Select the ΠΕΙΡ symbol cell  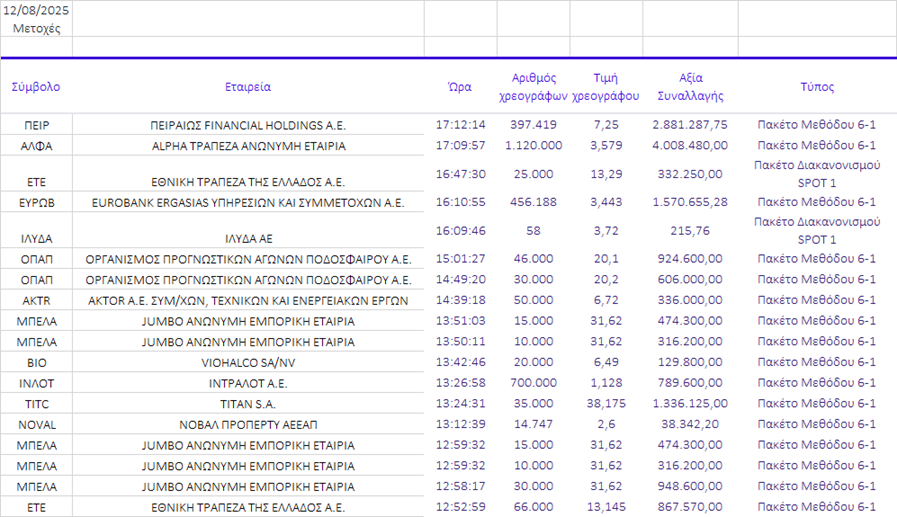click(x=37, y=125)
